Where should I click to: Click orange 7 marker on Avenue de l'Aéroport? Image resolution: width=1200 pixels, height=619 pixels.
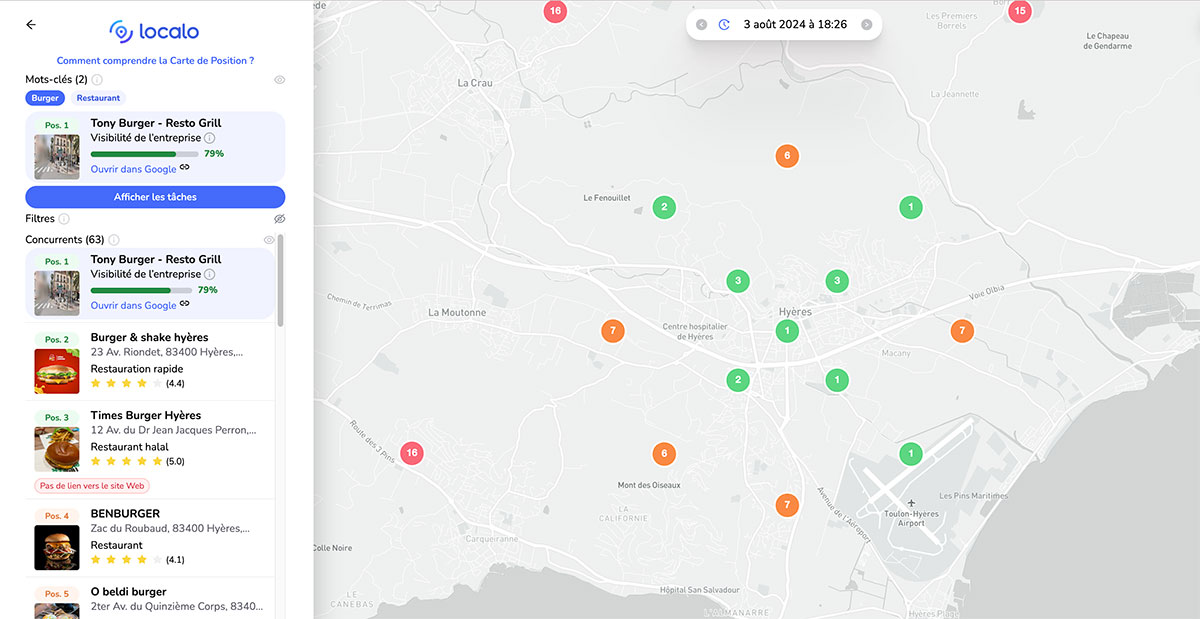[787, 505]
